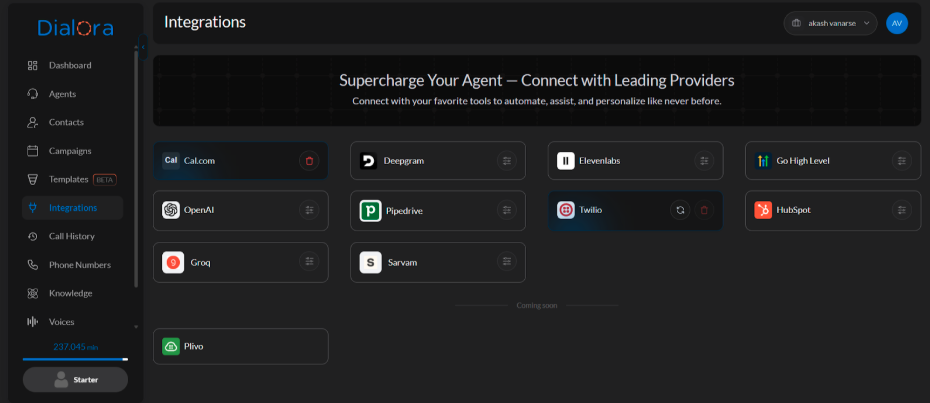This screenshot has width=930, height=403.
Task: Click the minutes usage progress bar
Action: coord(75,358)
